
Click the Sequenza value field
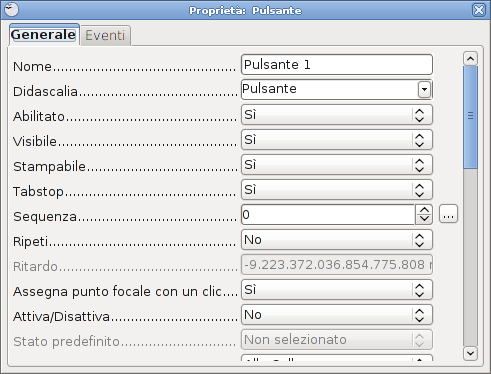coord(328,215)
